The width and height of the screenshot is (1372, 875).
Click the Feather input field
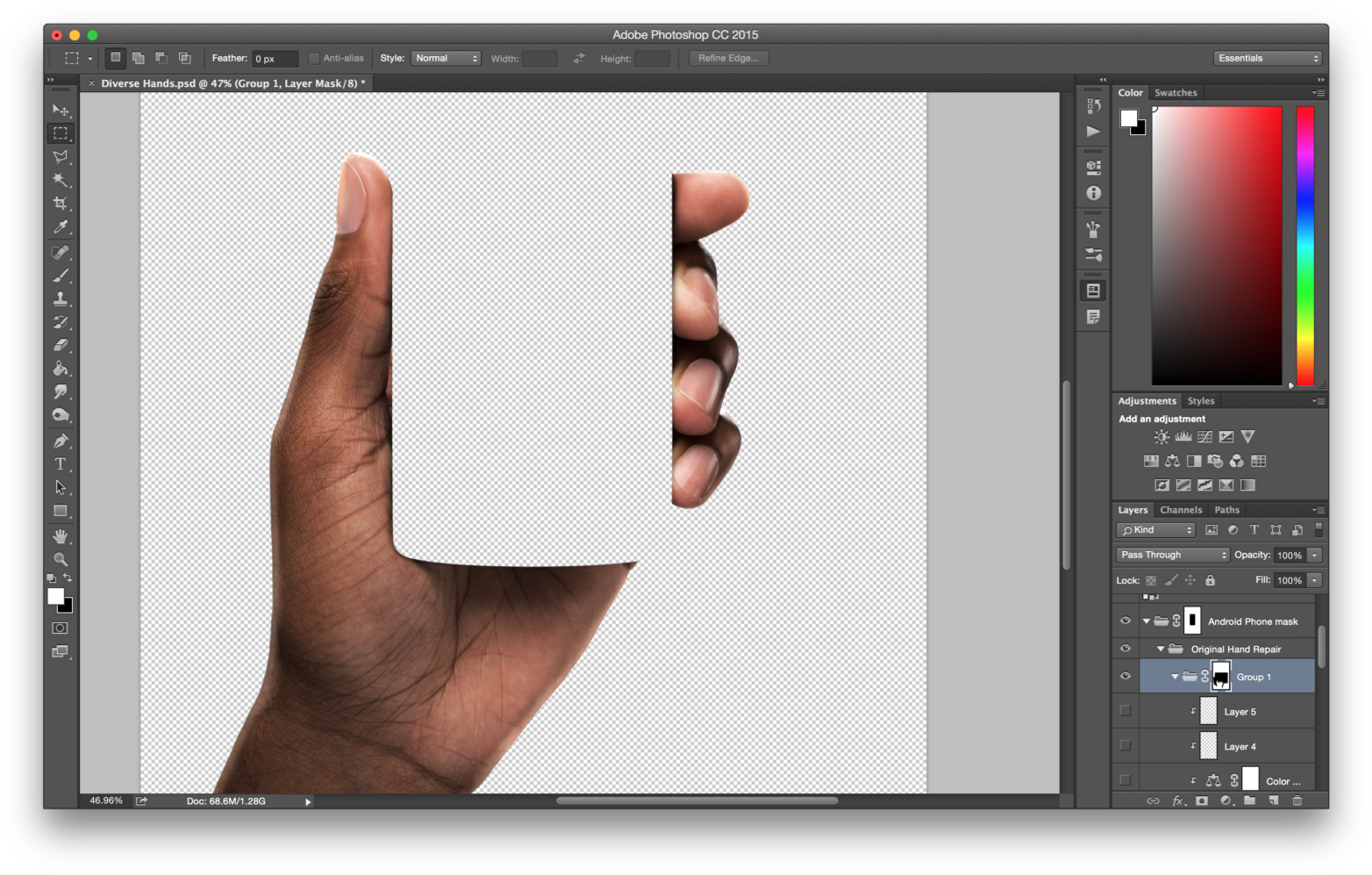[x=275, y=59]
